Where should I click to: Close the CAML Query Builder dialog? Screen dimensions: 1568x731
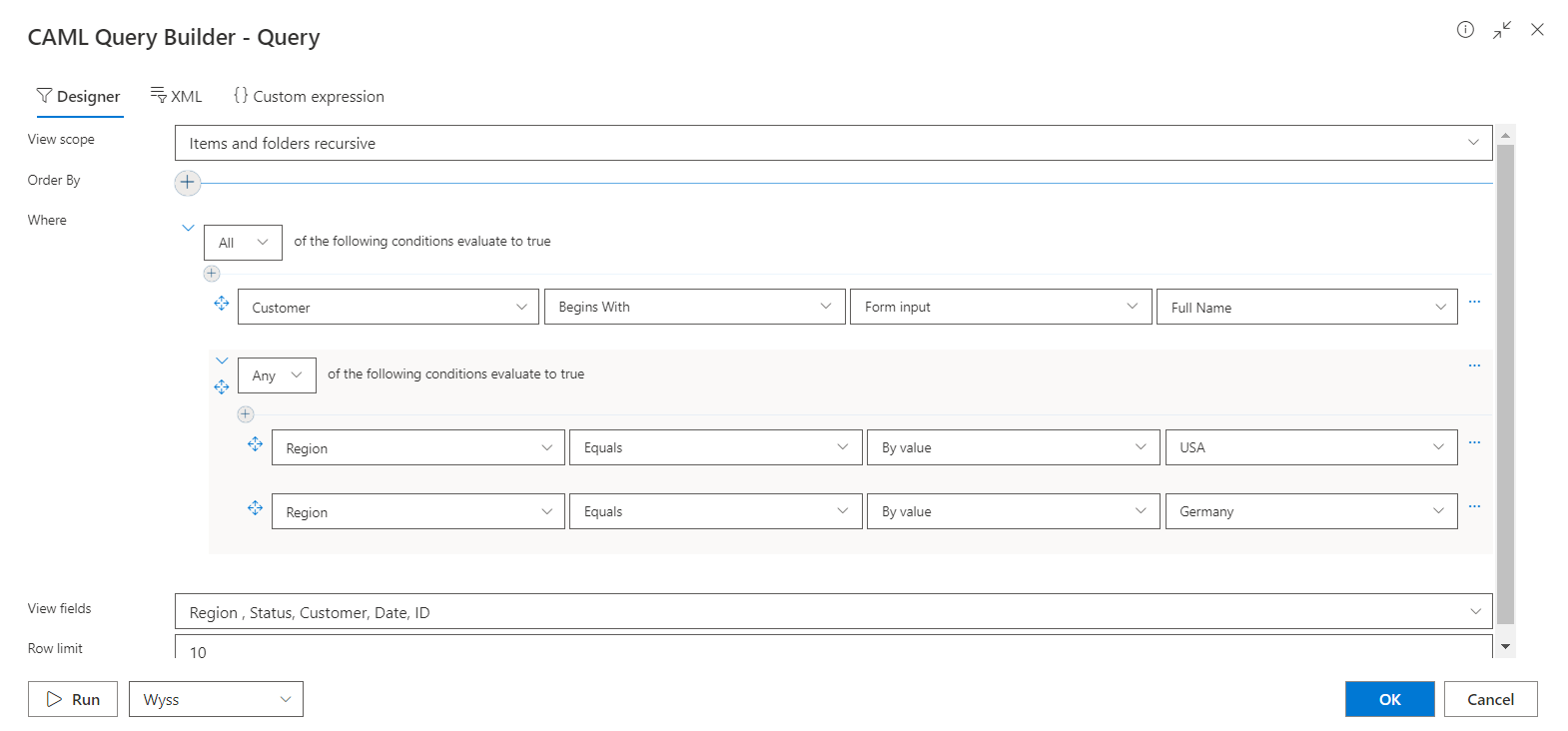click(x=1538, y=30)
